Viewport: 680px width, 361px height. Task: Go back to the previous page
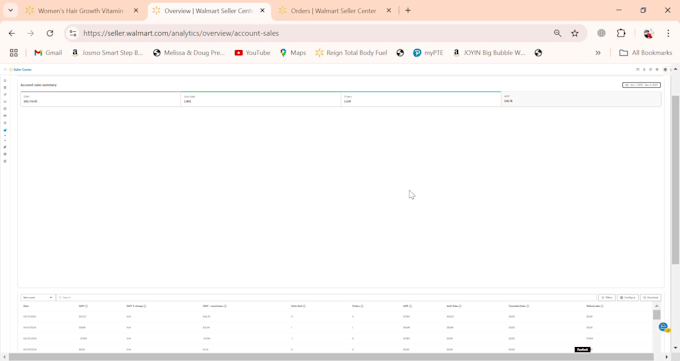click(x=12, y=33)
